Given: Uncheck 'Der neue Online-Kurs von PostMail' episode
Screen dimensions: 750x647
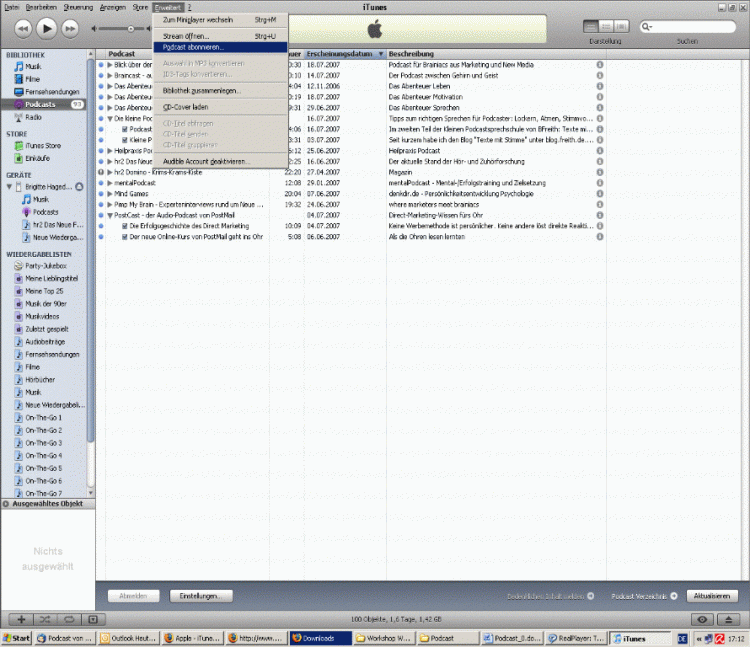Looking at the screenshot, I should tap(124, 237).
